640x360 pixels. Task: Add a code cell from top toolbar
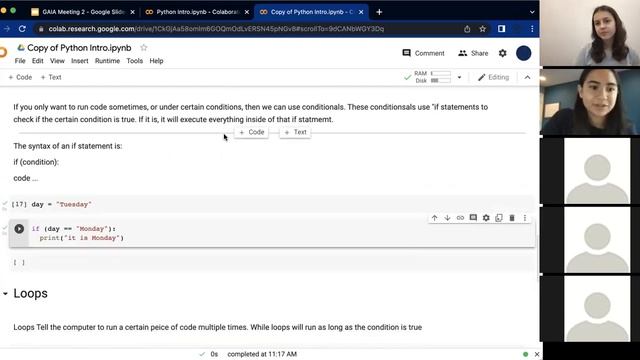pyautogui.click(x=20, y=77)
